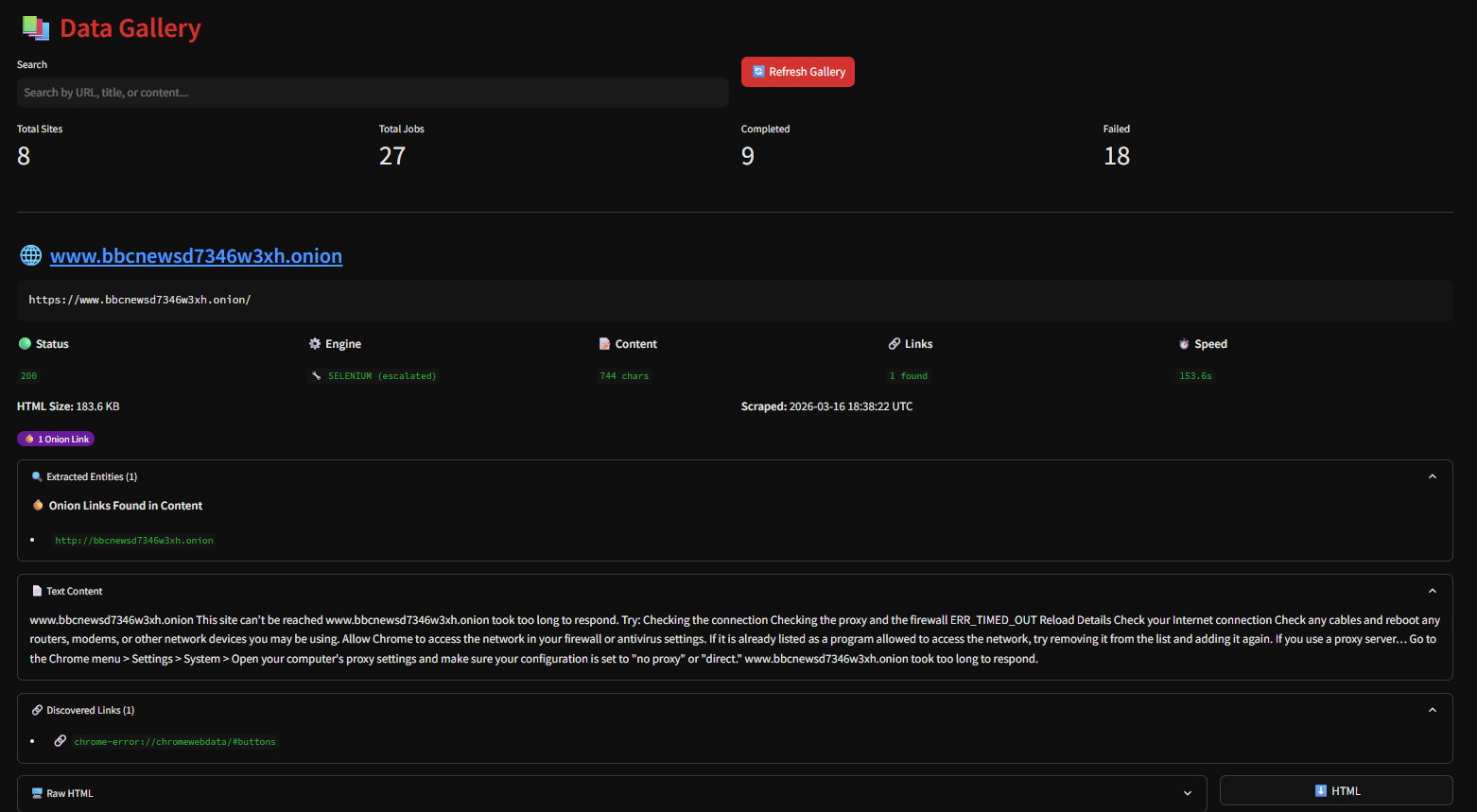Collapse the Text Content panel

[1432, 590]
